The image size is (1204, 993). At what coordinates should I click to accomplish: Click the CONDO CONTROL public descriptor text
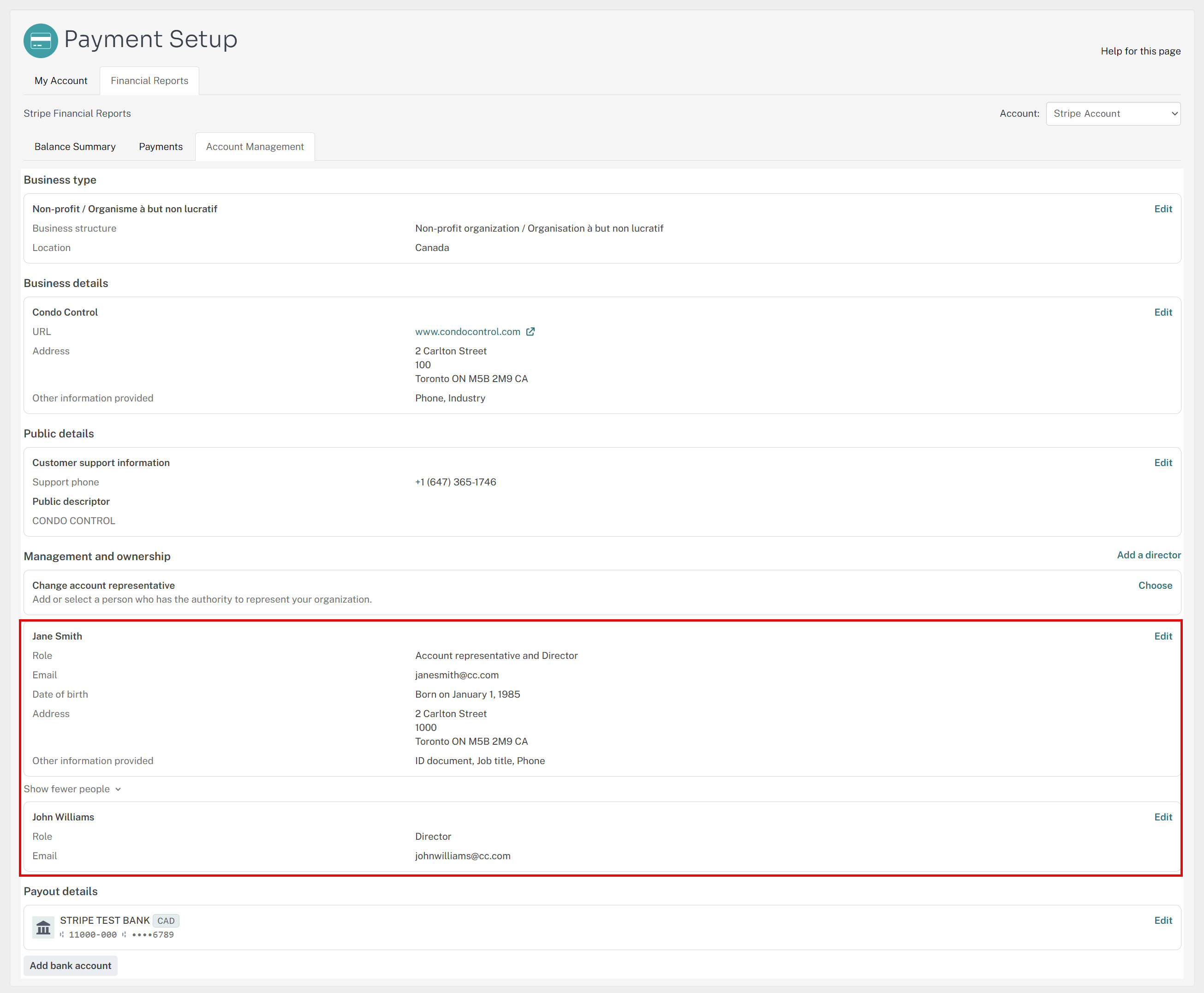(x=74, y=521)
